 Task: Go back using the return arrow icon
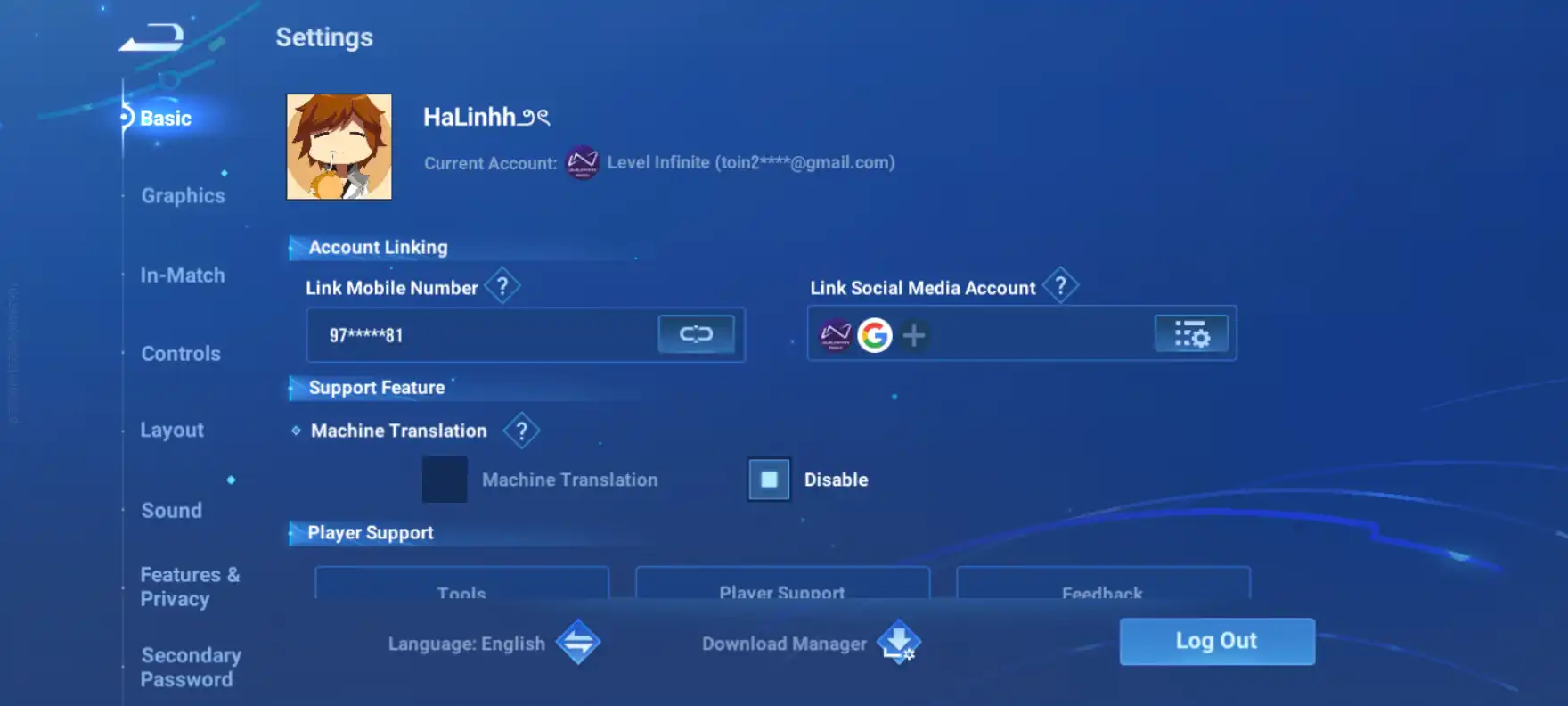tap(152, 37)
